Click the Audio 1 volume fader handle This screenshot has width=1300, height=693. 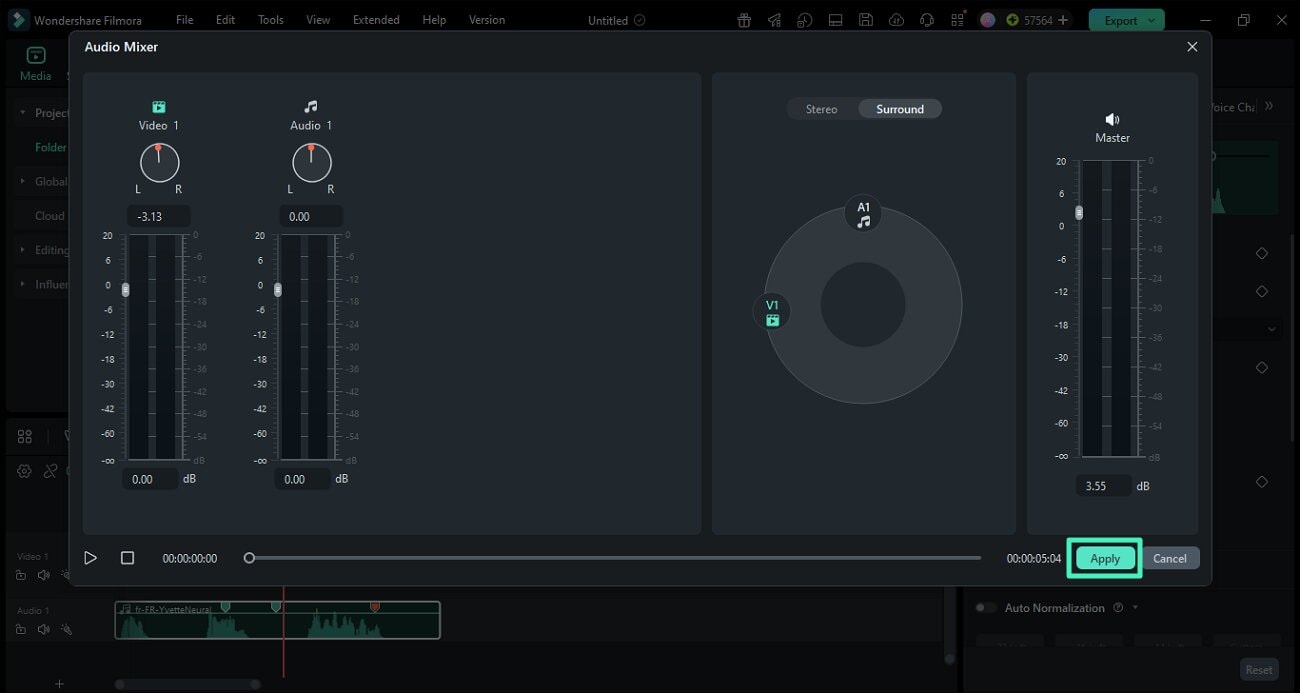[278, 290]
